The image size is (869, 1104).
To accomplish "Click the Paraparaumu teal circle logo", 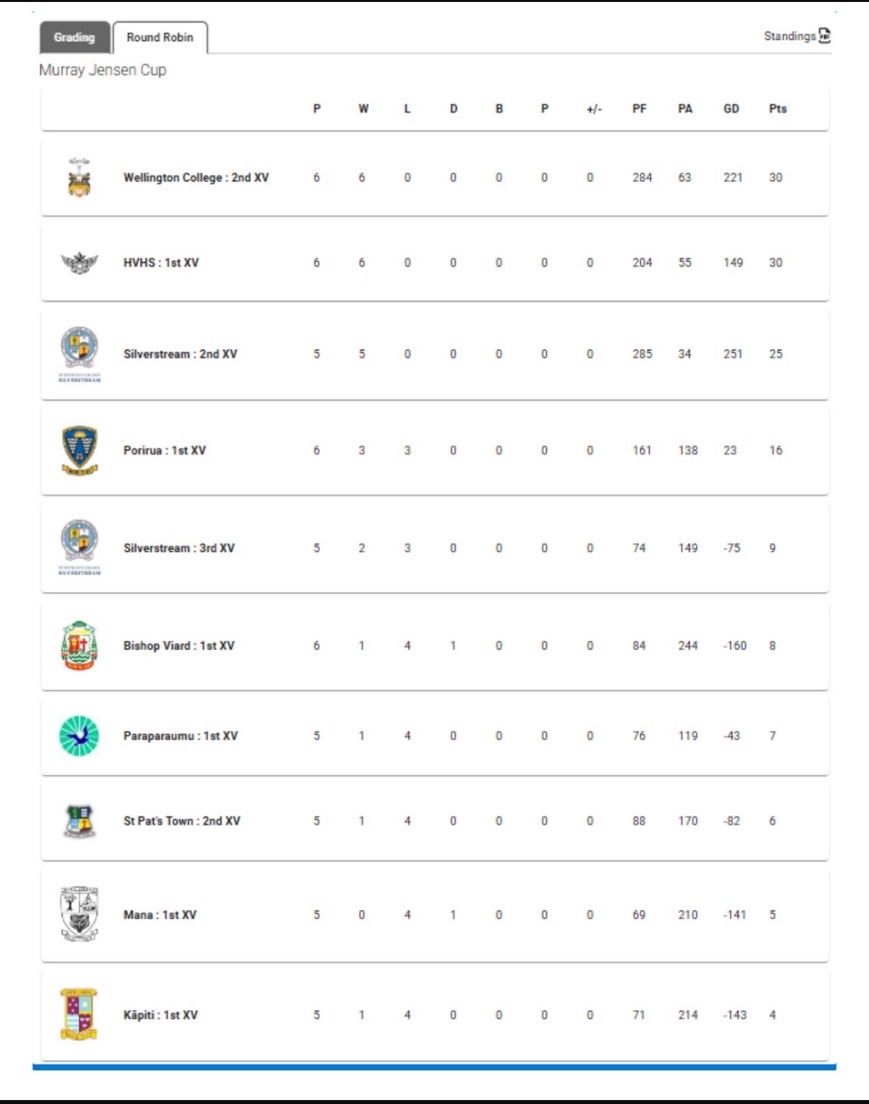I will [80, 736].
